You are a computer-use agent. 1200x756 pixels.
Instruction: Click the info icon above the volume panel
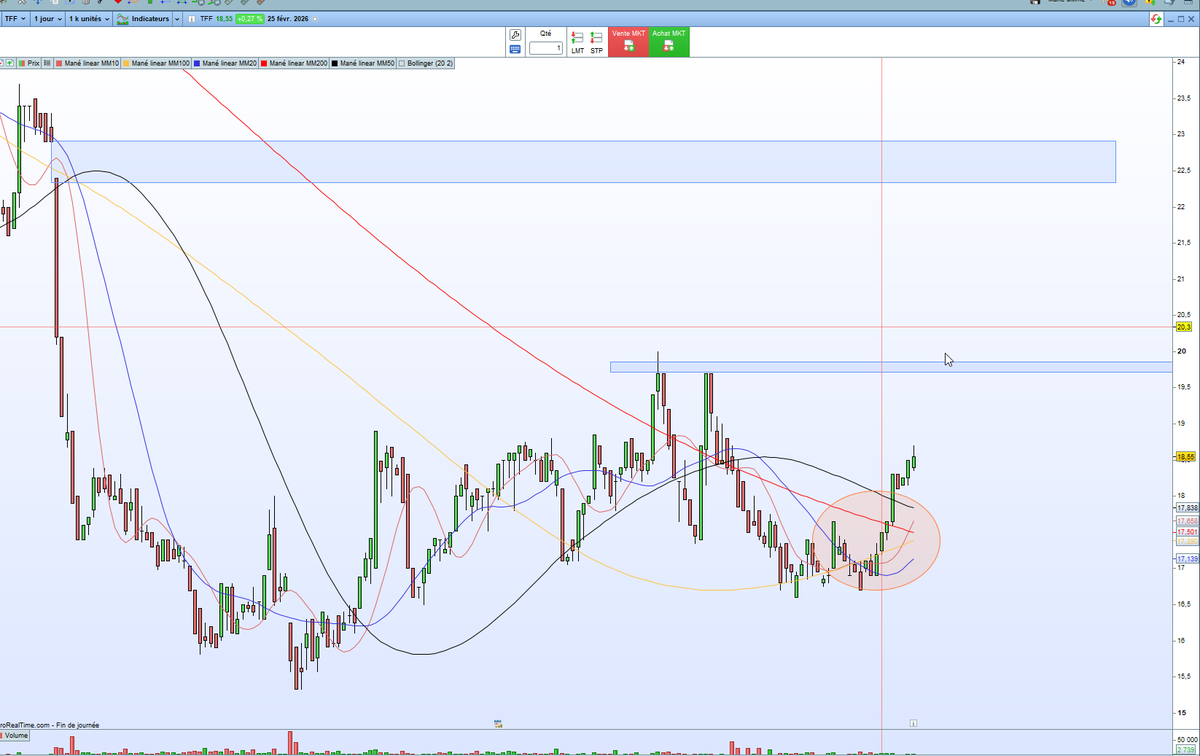pos(912,722)
